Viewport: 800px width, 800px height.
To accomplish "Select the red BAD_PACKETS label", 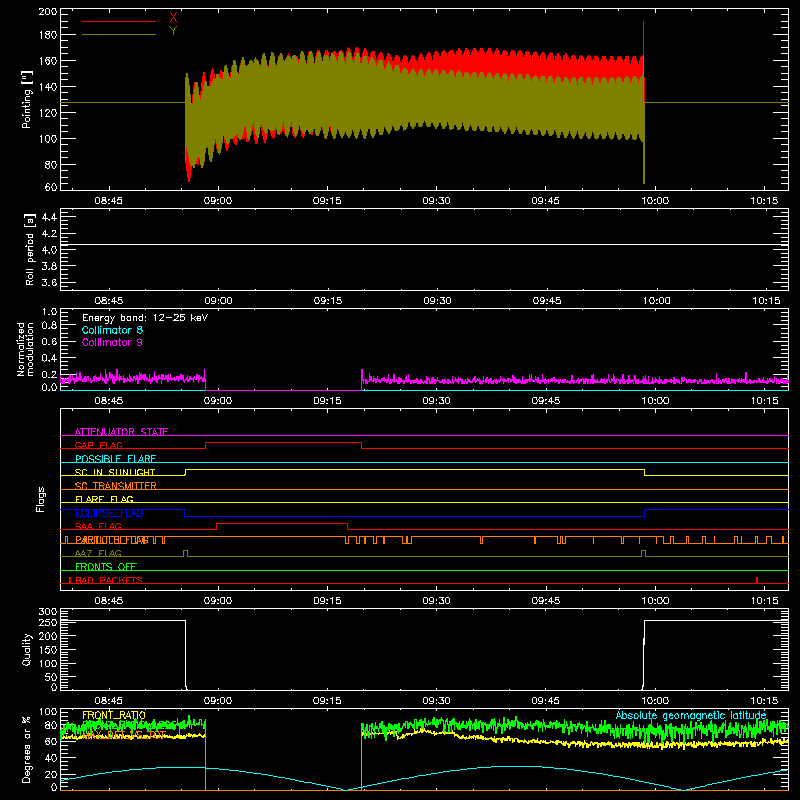I will tap(109, 580).
